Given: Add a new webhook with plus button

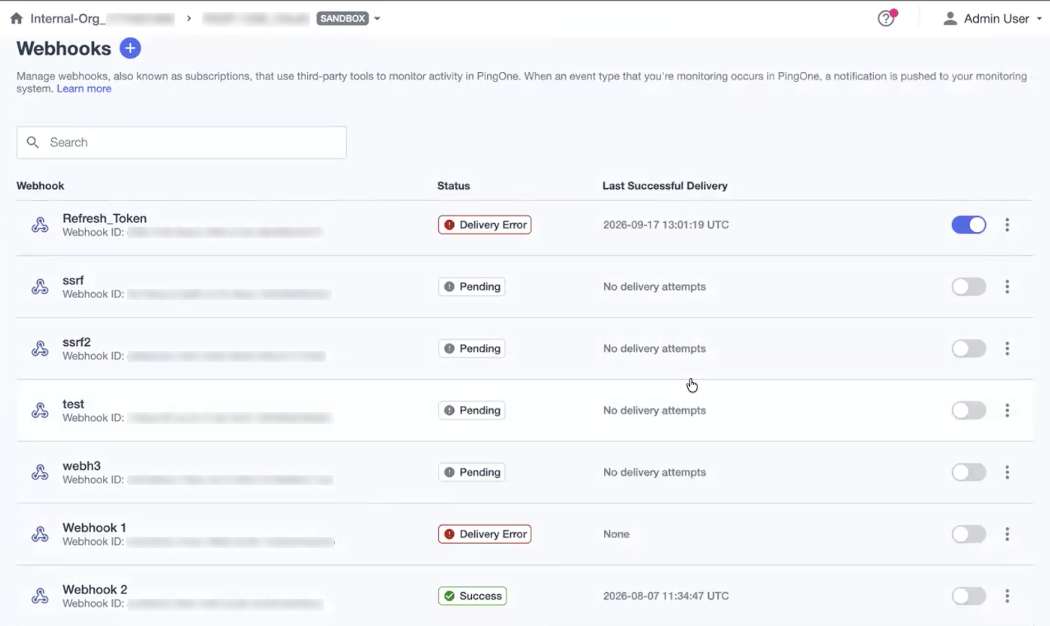Looking at the screenshot, I should [x=130, y=48].
